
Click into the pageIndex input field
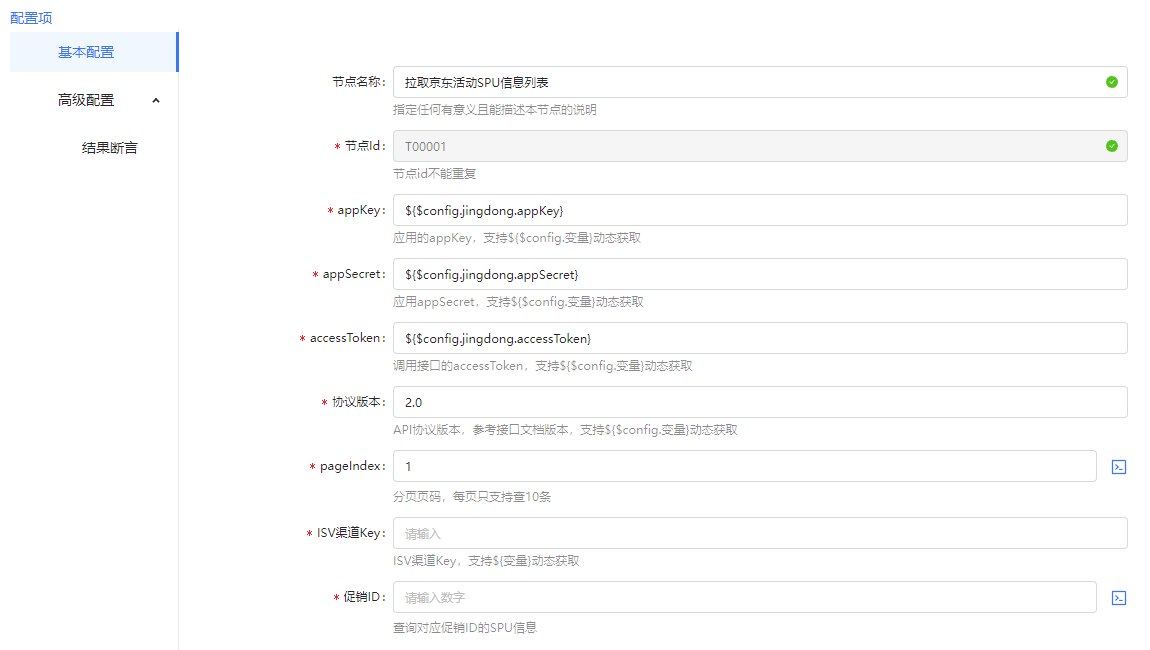pos(744,467)
